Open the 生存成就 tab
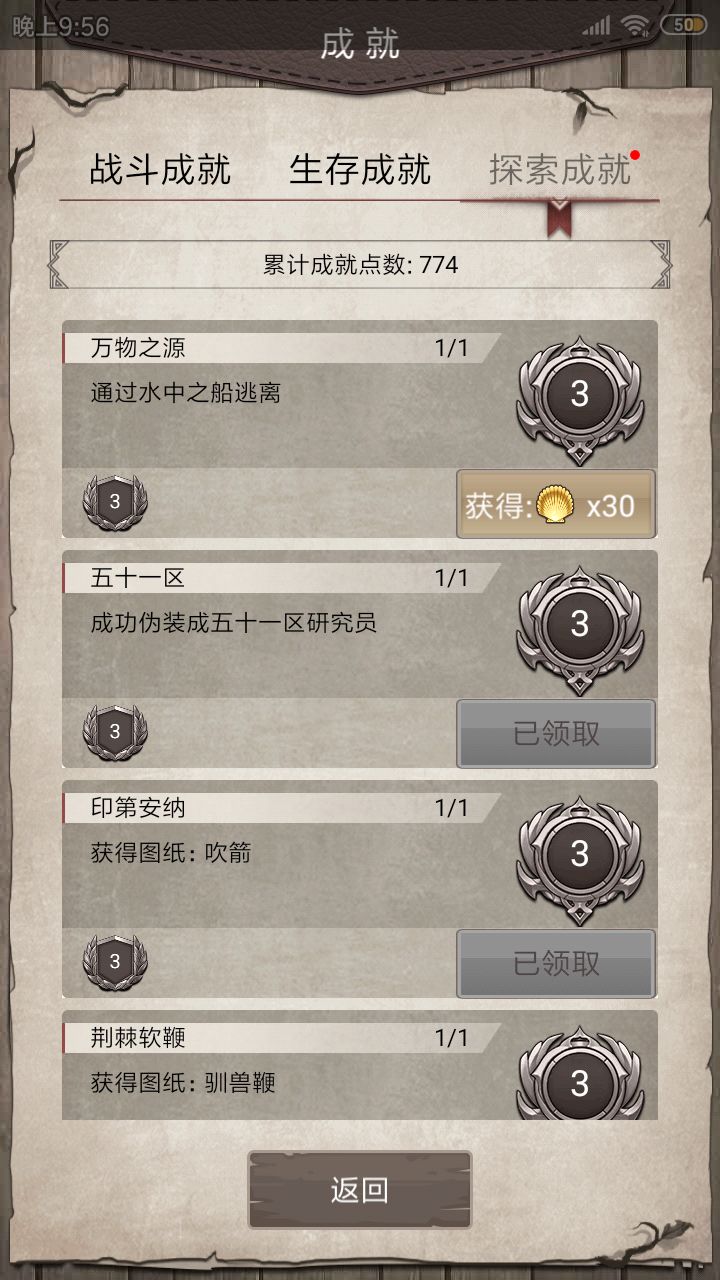Image resolution: width=720 pixels, height=1280 pixels. 360,170
